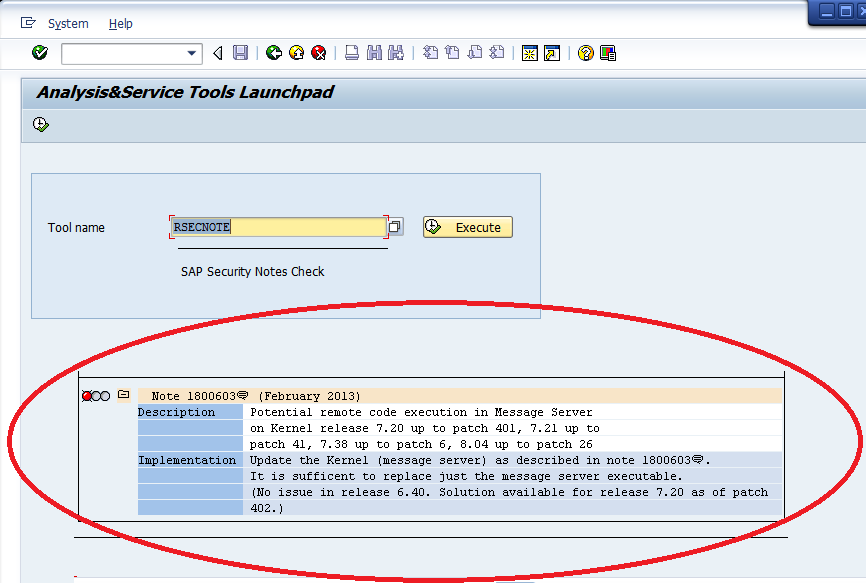Collapse note 1800603 using the folder icon
This screenshot has width=866, height=583.
(x=124, y=394)
